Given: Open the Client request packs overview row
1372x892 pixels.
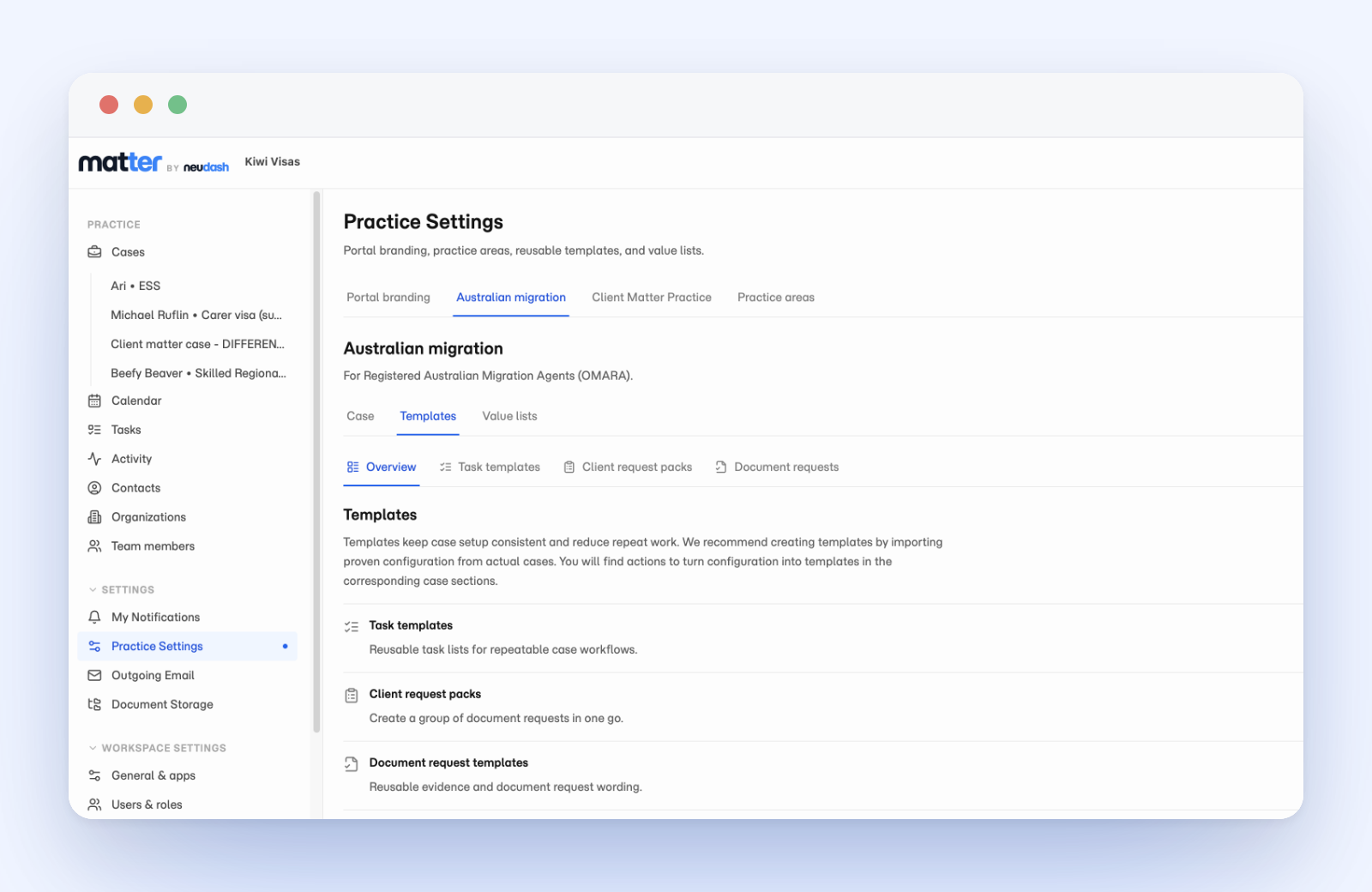Looking at the screenshot, I should (x=823, y=707).
